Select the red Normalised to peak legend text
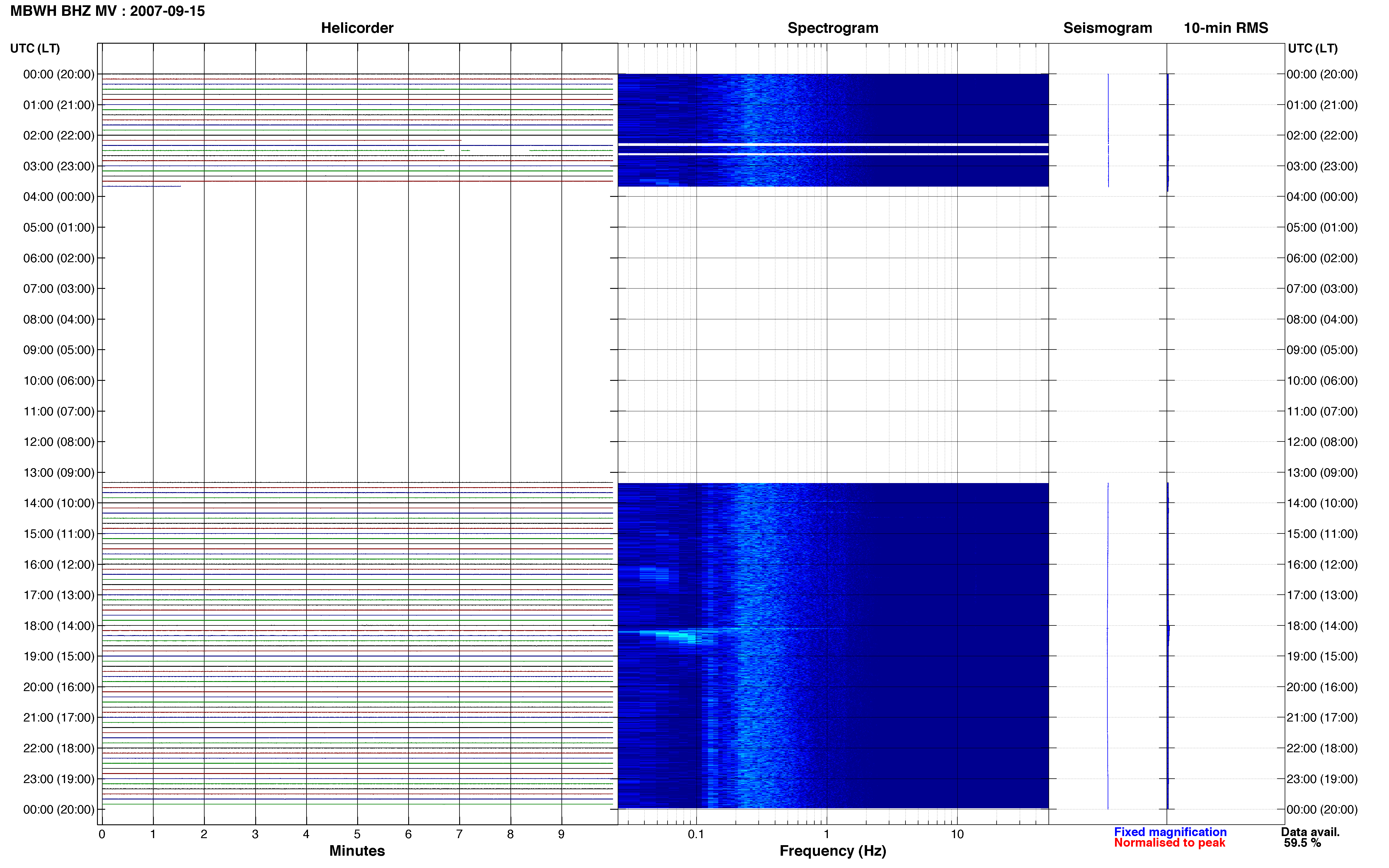 tap(1169, 842)
